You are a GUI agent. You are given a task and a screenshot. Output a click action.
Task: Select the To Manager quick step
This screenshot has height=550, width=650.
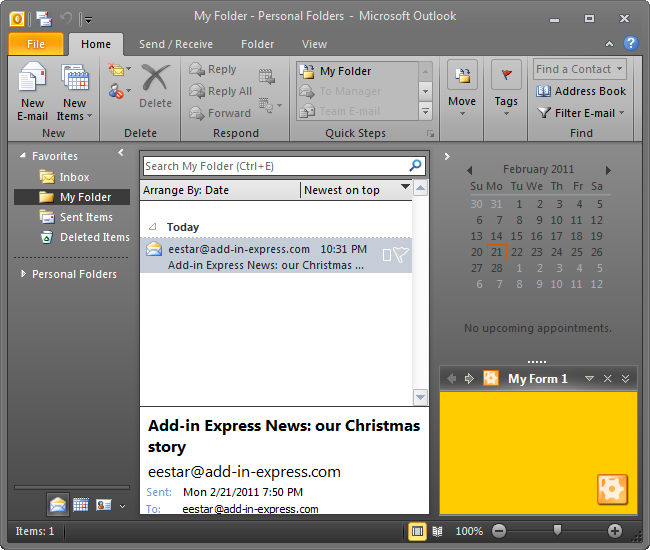(x=357, y=91)
